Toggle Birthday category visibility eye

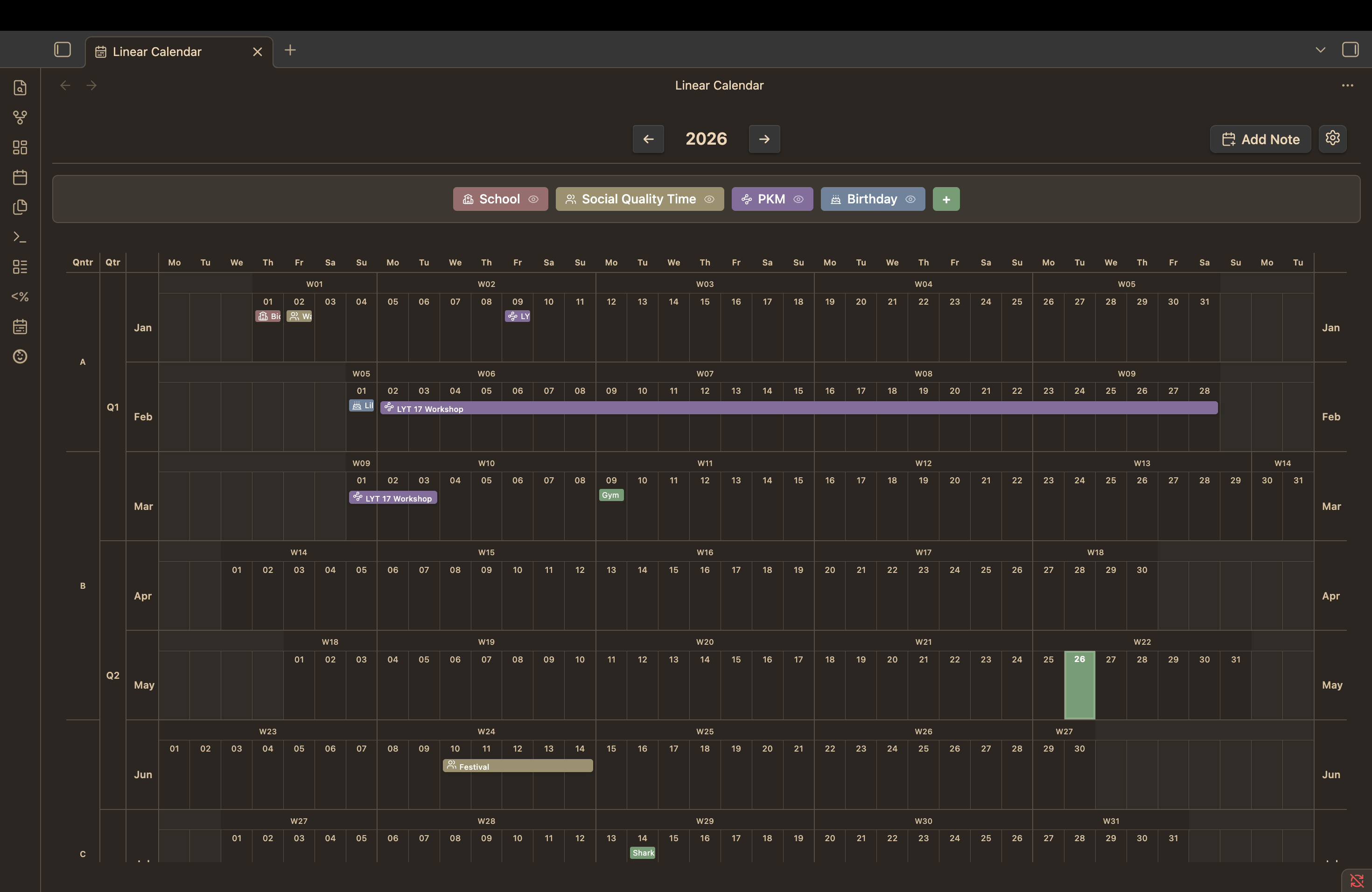pyautogui.click(x=910, y=199)
